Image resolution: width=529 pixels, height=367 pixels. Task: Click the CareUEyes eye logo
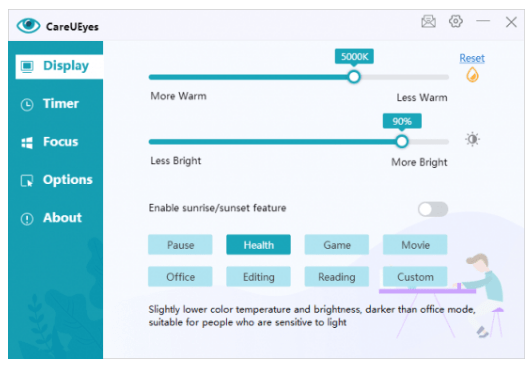28,25
